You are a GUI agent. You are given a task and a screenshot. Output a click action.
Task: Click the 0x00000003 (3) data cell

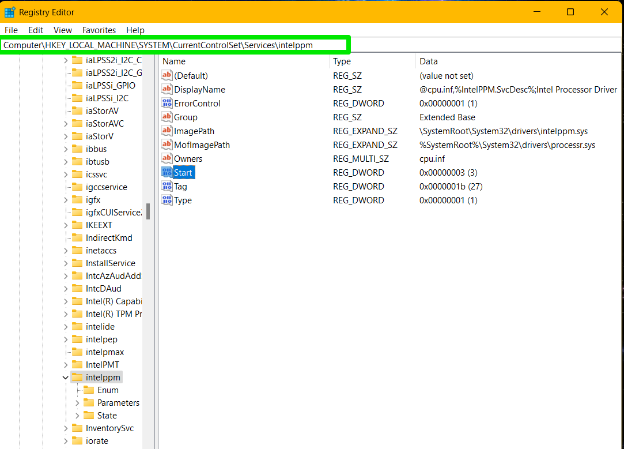coord(448,172)
